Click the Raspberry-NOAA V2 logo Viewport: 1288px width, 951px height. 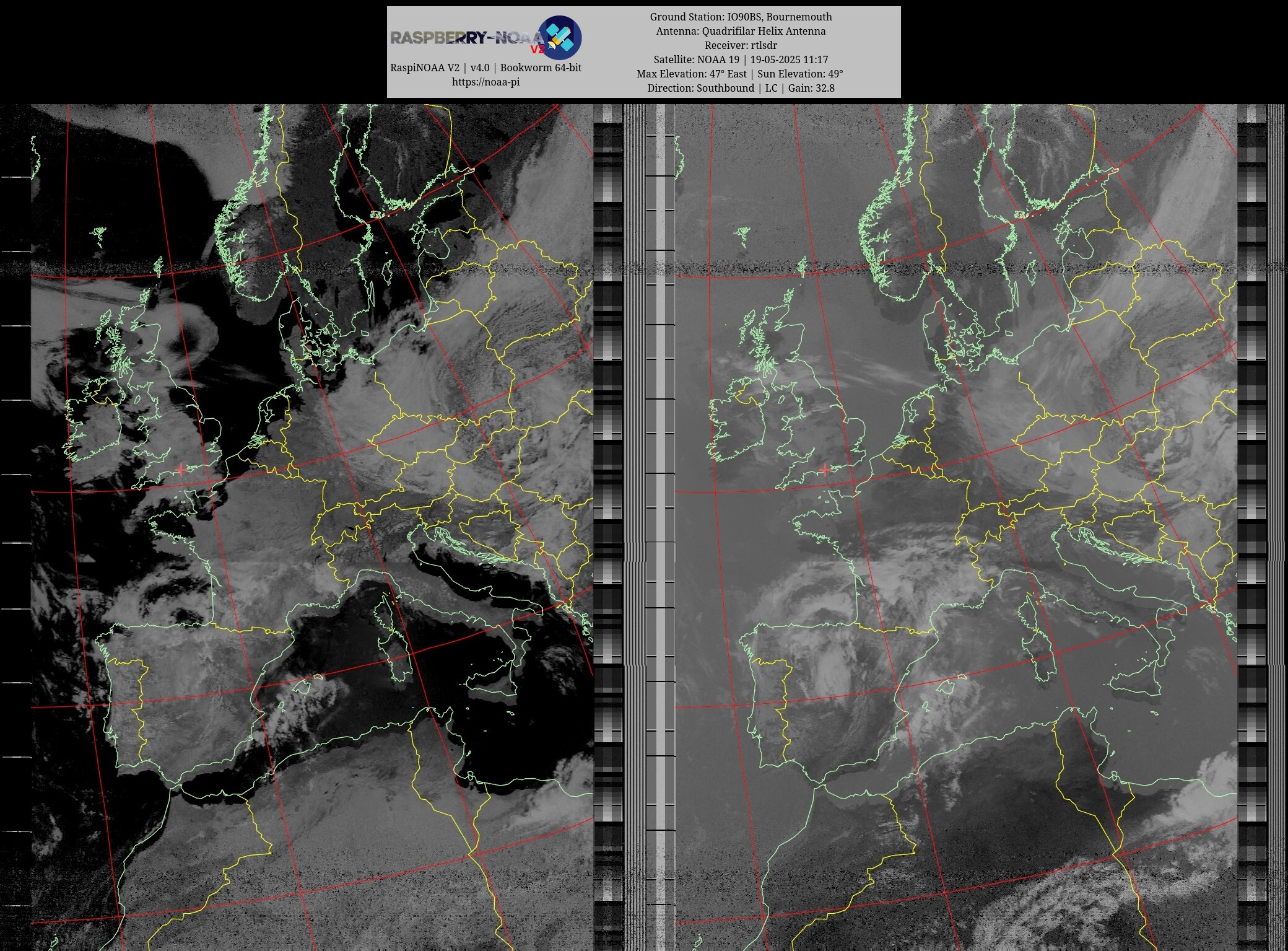485,38
